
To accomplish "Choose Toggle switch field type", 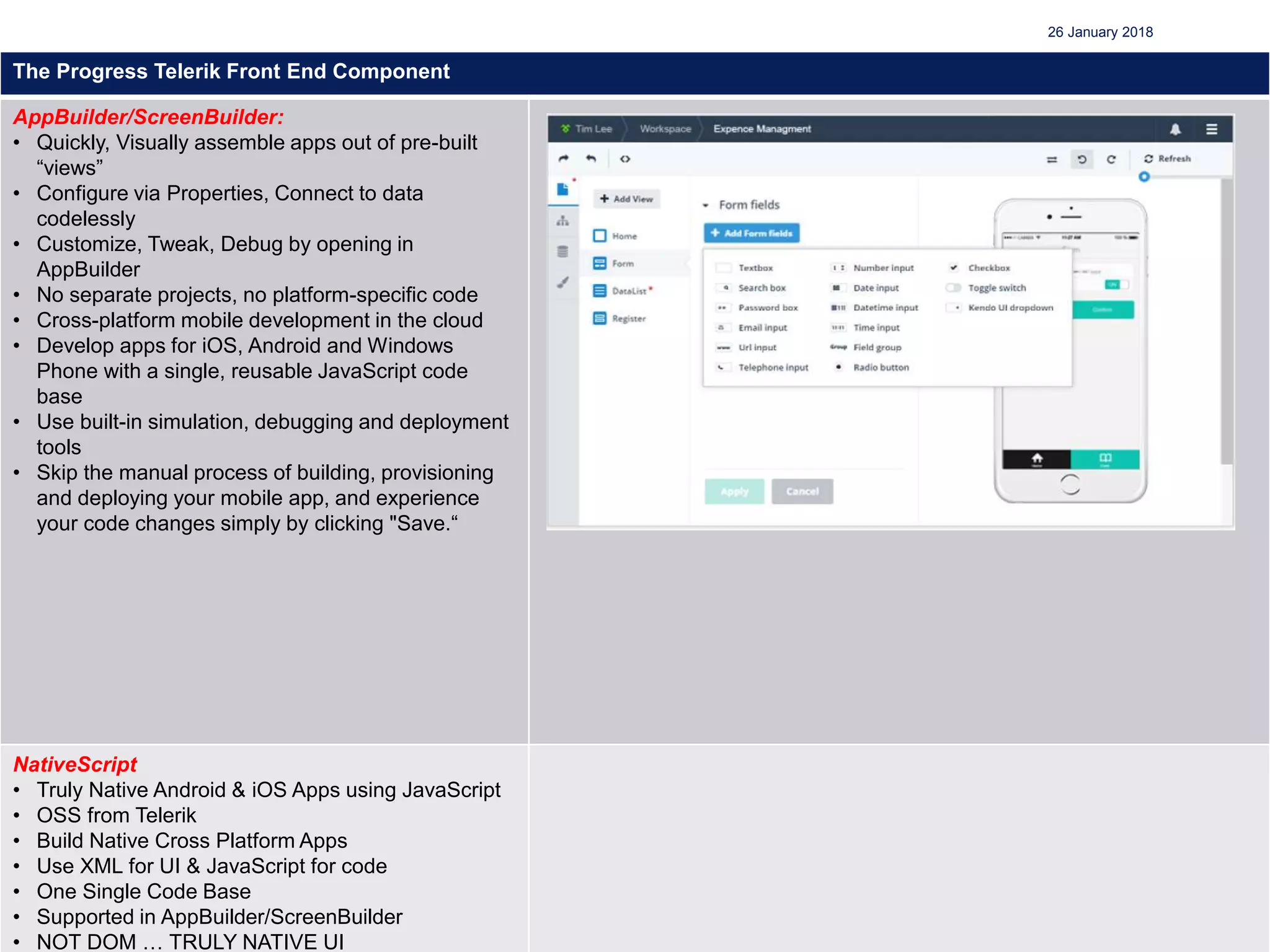I will 986,288.
